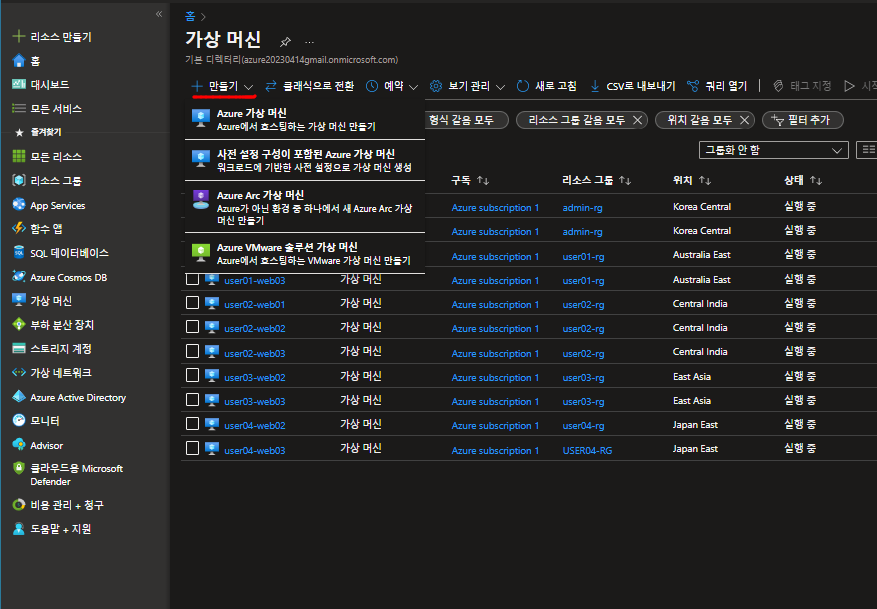Remove the 위치 같음 모두 filter
Image resolution: width=877 pixels, height=609 pixels.
(x=744, y=120)
